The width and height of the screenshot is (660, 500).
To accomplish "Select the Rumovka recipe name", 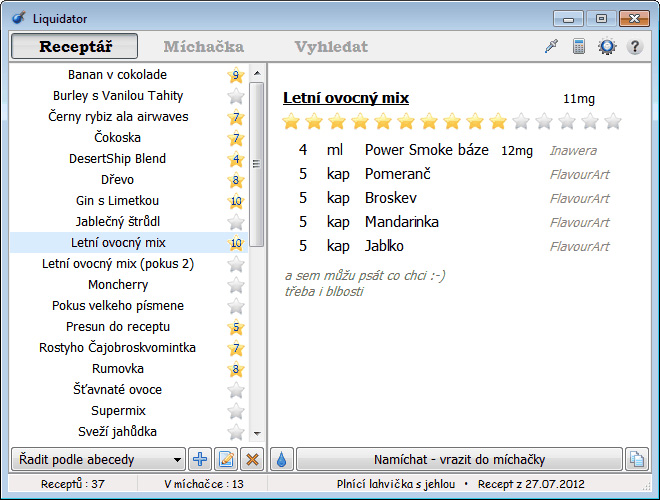I will tap(118, 369).
